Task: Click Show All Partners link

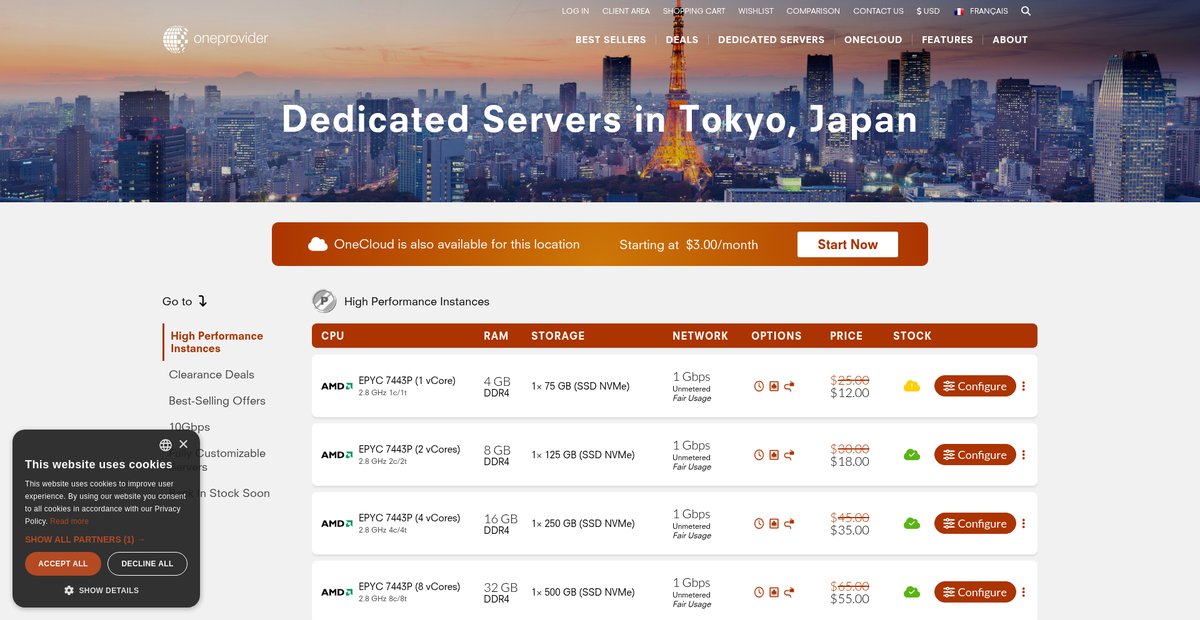Action: pyautogui.click(x=85, y=540)
